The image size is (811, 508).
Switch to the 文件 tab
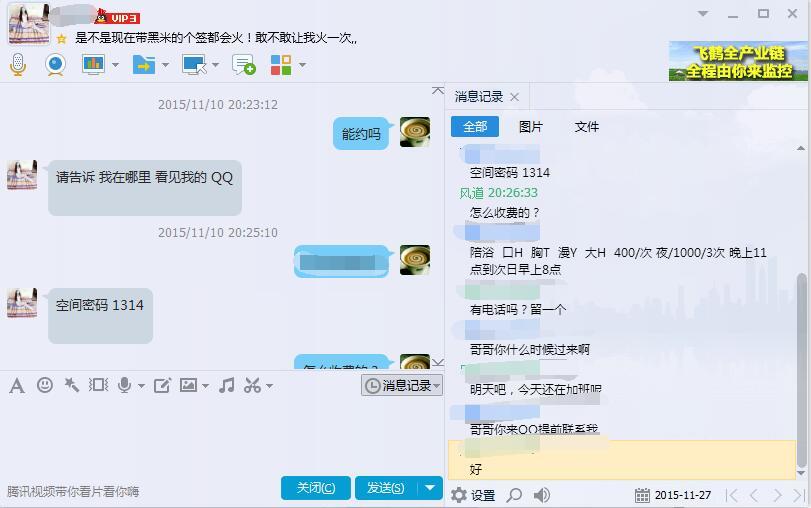click(x=587, y=127)
